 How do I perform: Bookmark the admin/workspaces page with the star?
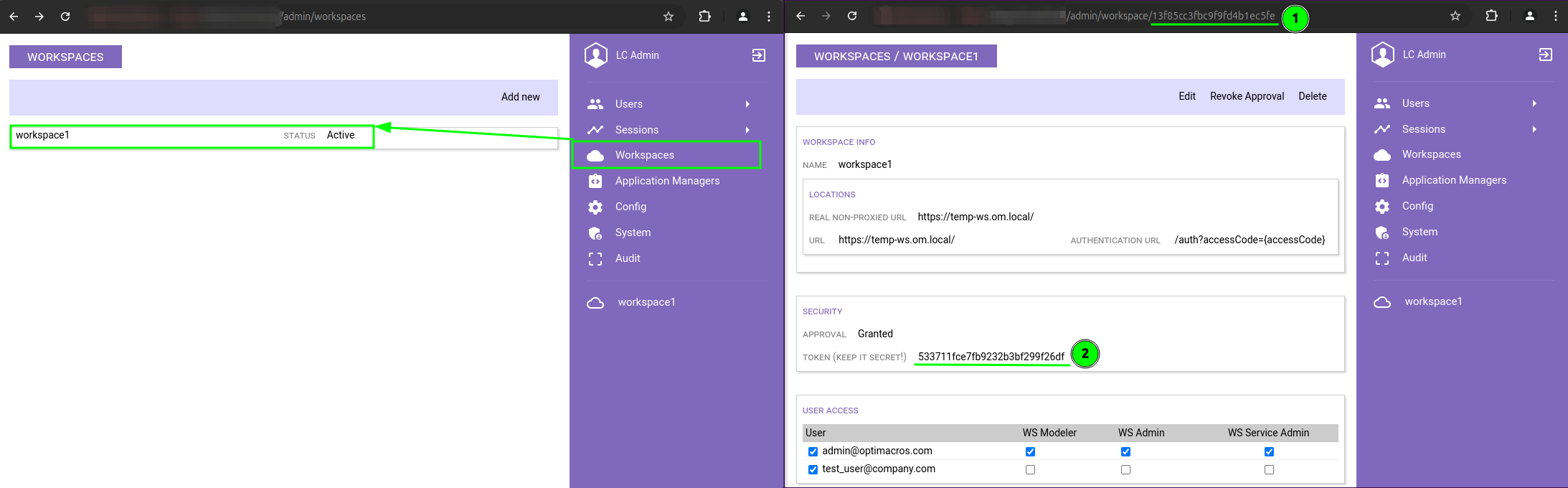[x=669, y=17]
